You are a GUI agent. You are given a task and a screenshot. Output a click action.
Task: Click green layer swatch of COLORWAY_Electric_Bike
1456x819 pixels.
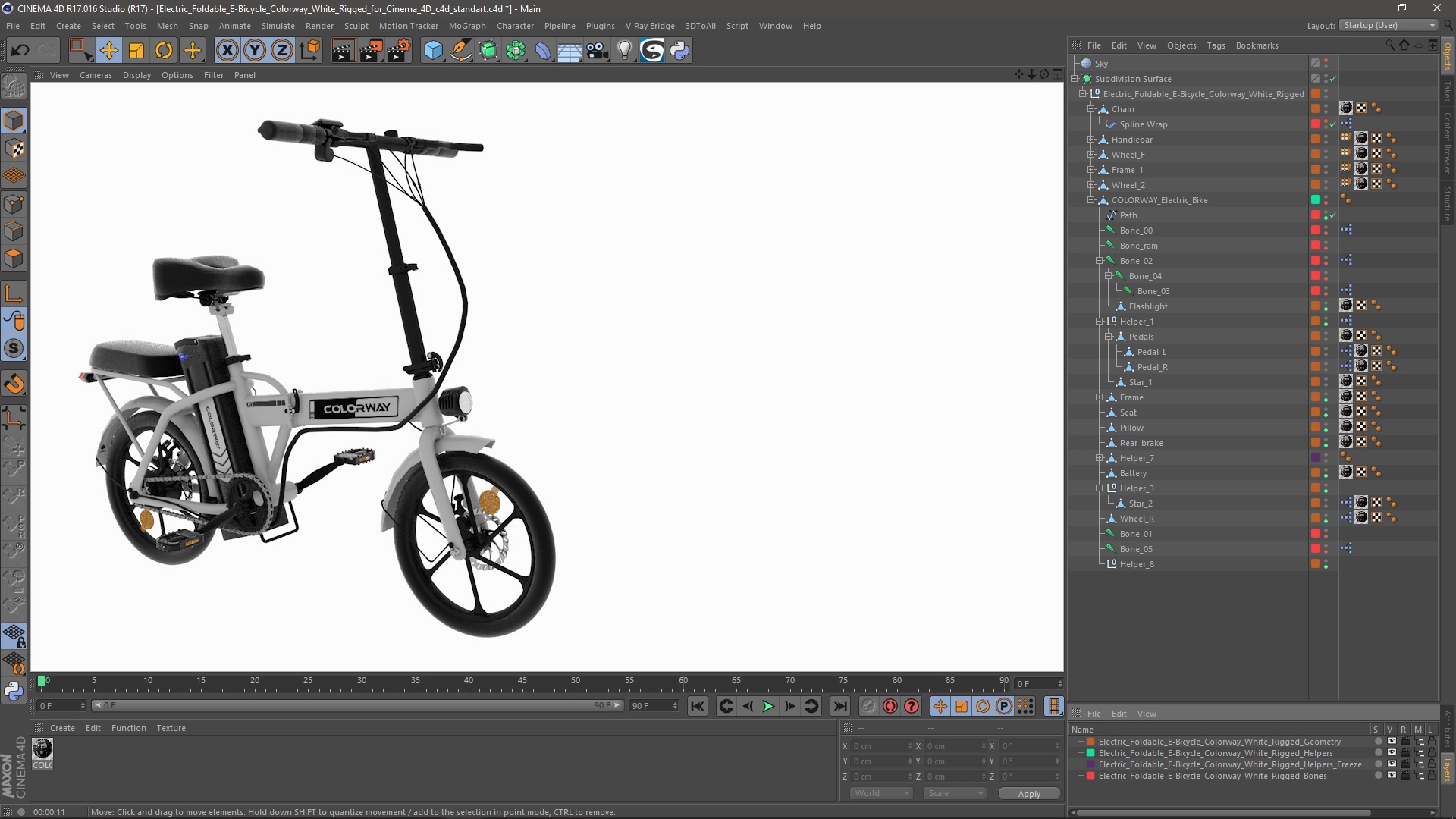click(1316, 200)
